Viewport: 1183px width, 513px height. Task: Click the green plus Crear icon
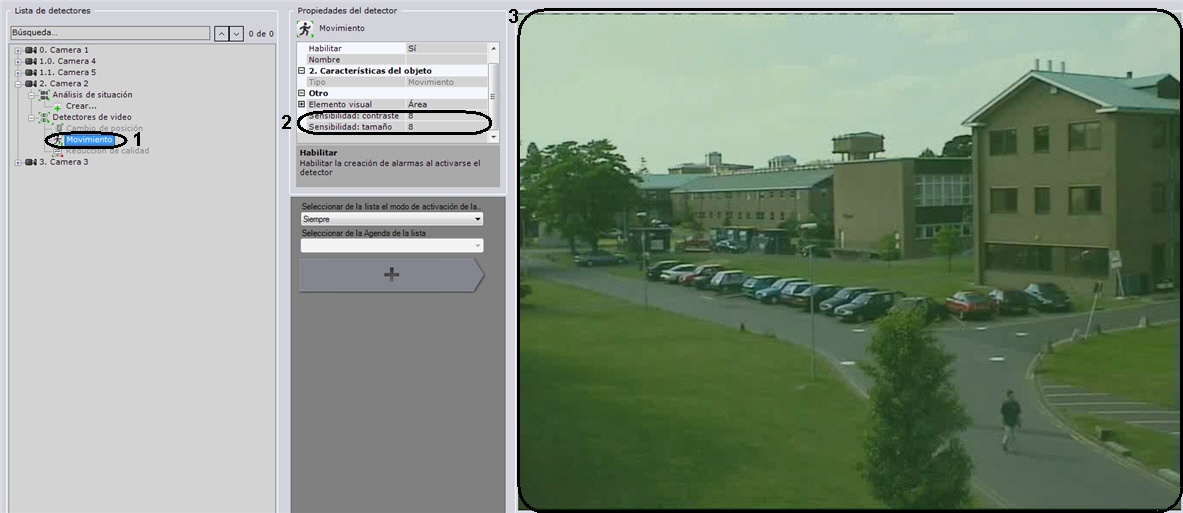pyautogui.click(x=58, y=107)
